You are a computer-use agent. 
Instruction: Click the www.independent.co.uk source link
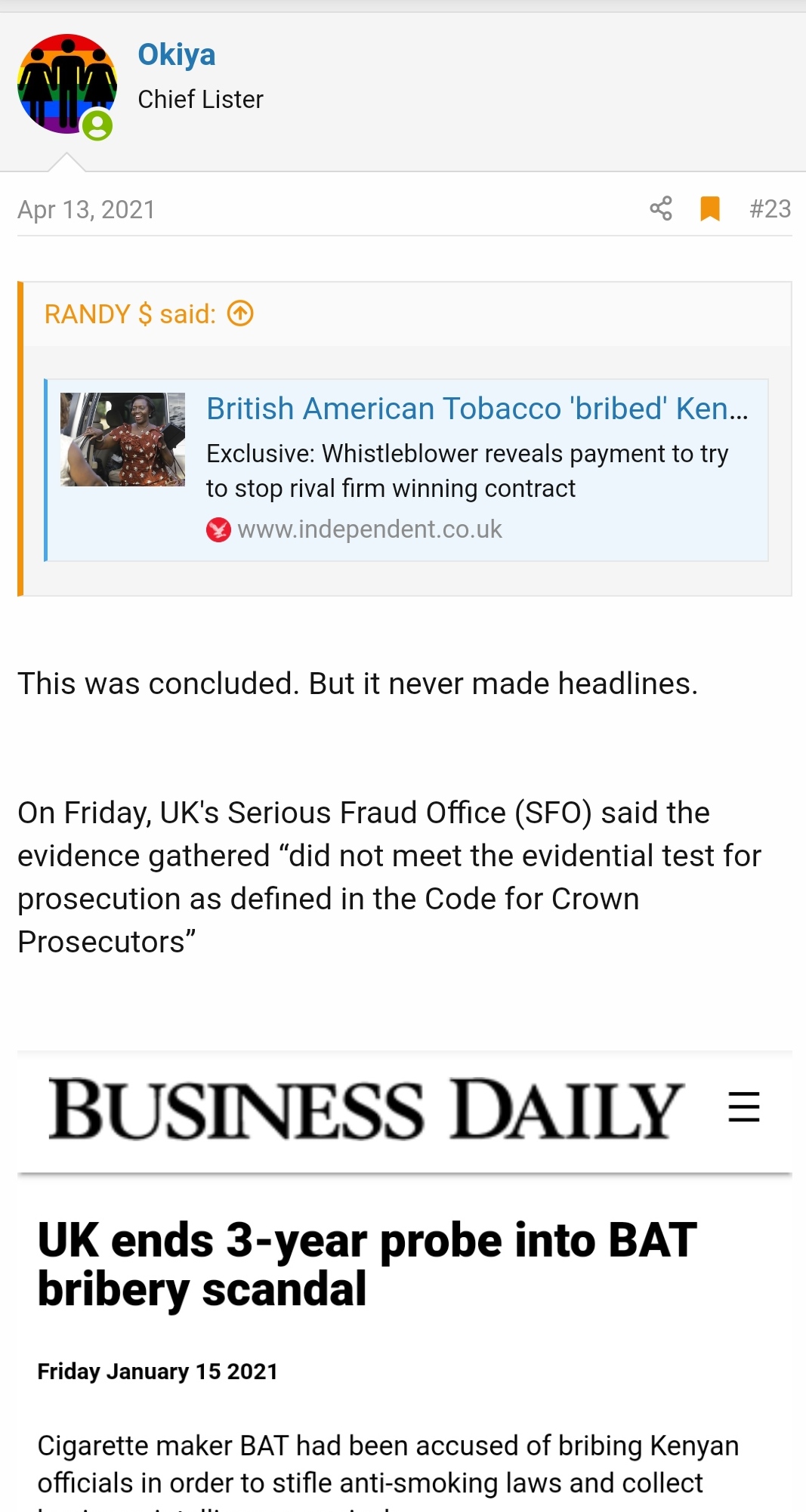369,529
